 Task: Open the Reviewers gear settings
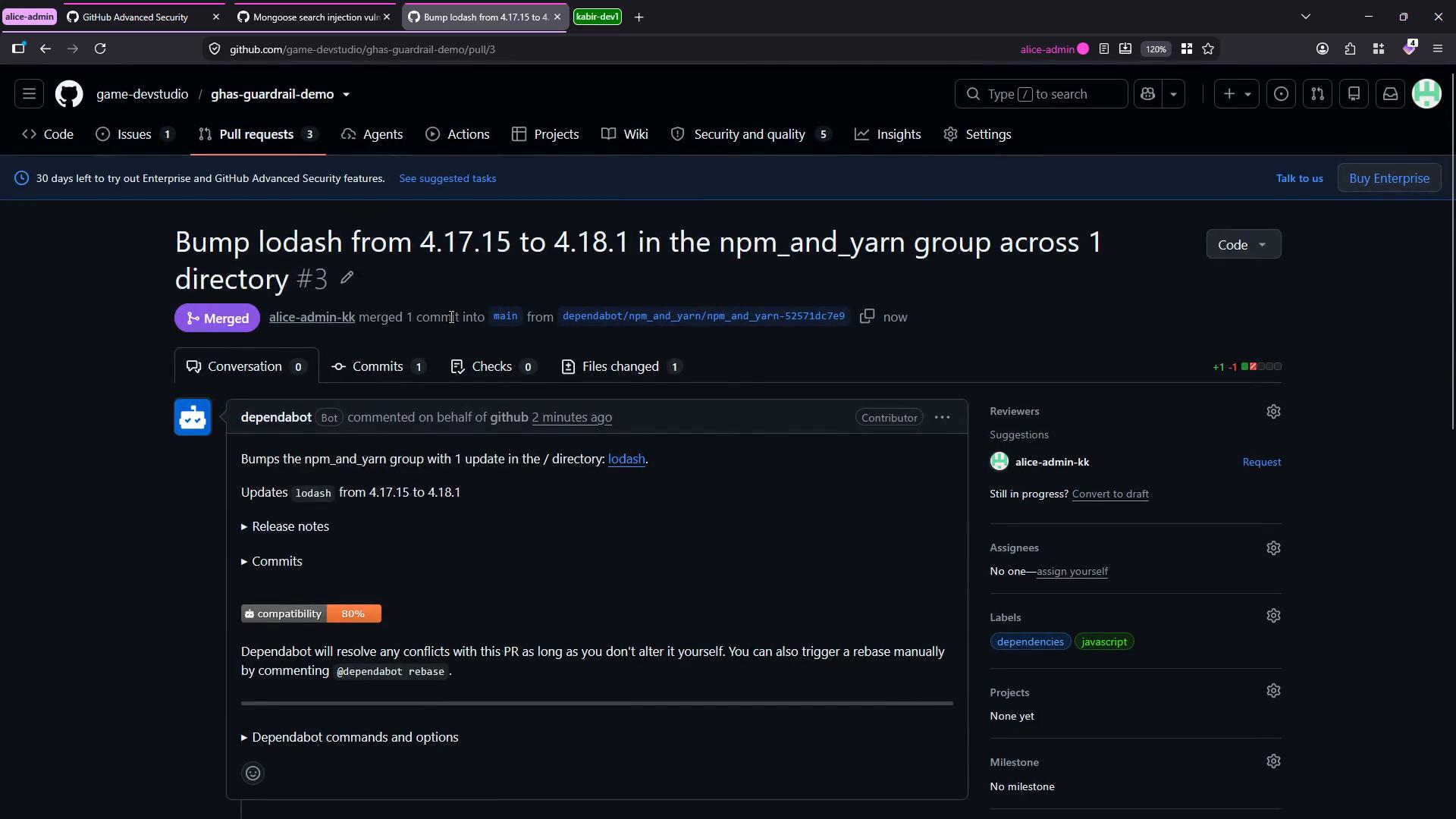coord(1273,412)
